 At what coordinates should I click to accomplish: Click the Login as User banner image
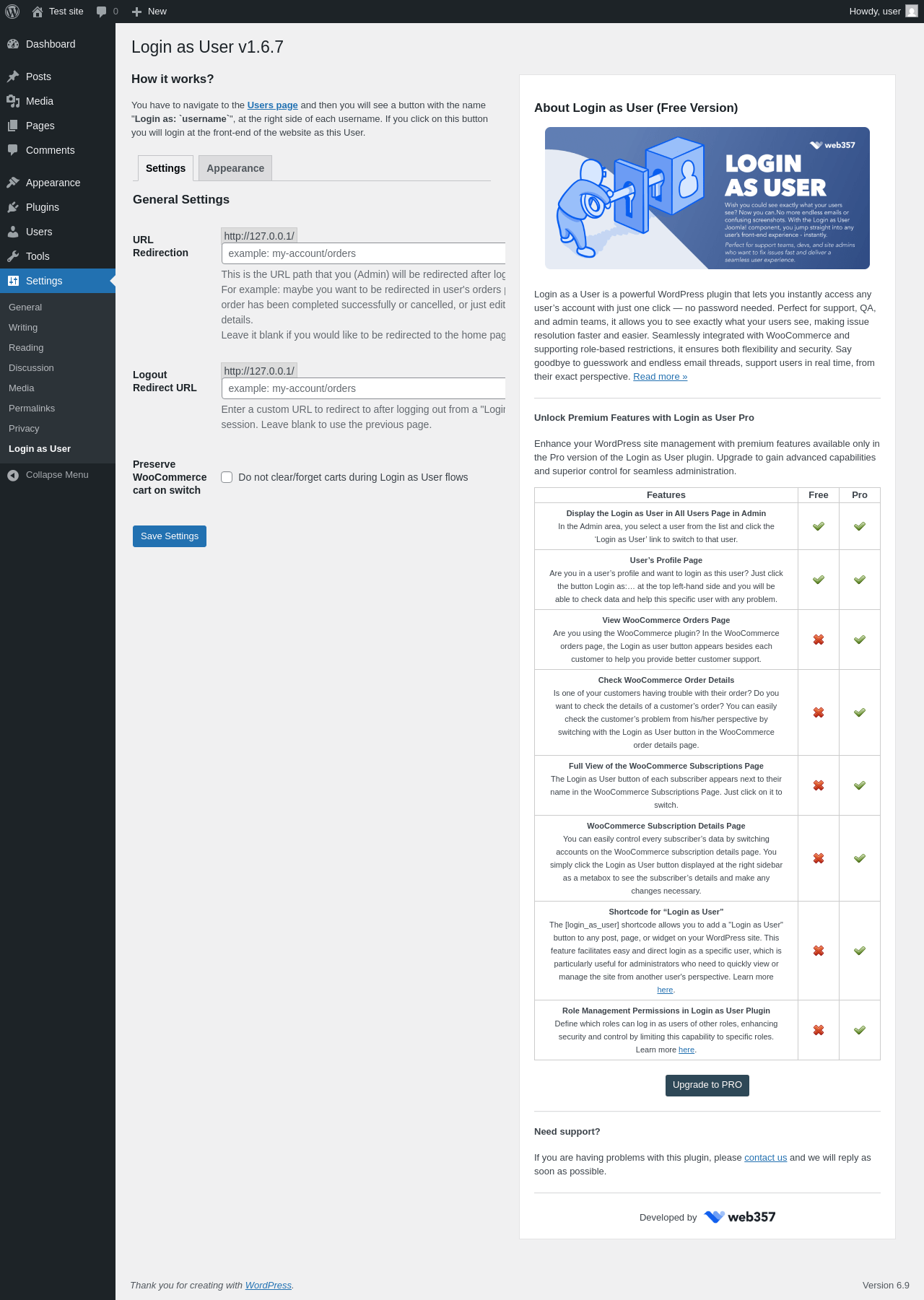point(707,199)
